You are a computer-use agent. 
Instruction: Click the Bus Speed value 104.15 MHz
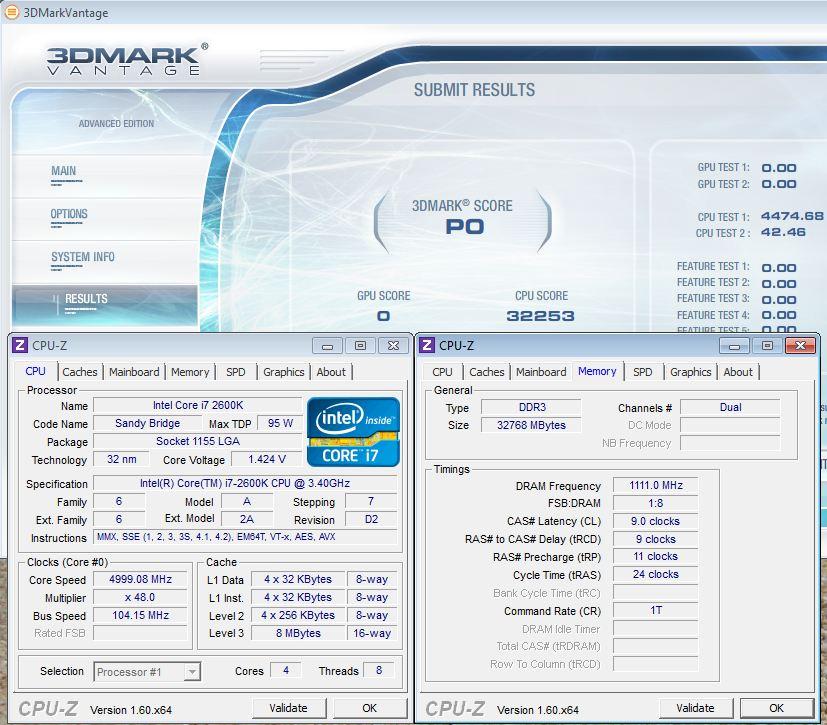coord(140,615)
